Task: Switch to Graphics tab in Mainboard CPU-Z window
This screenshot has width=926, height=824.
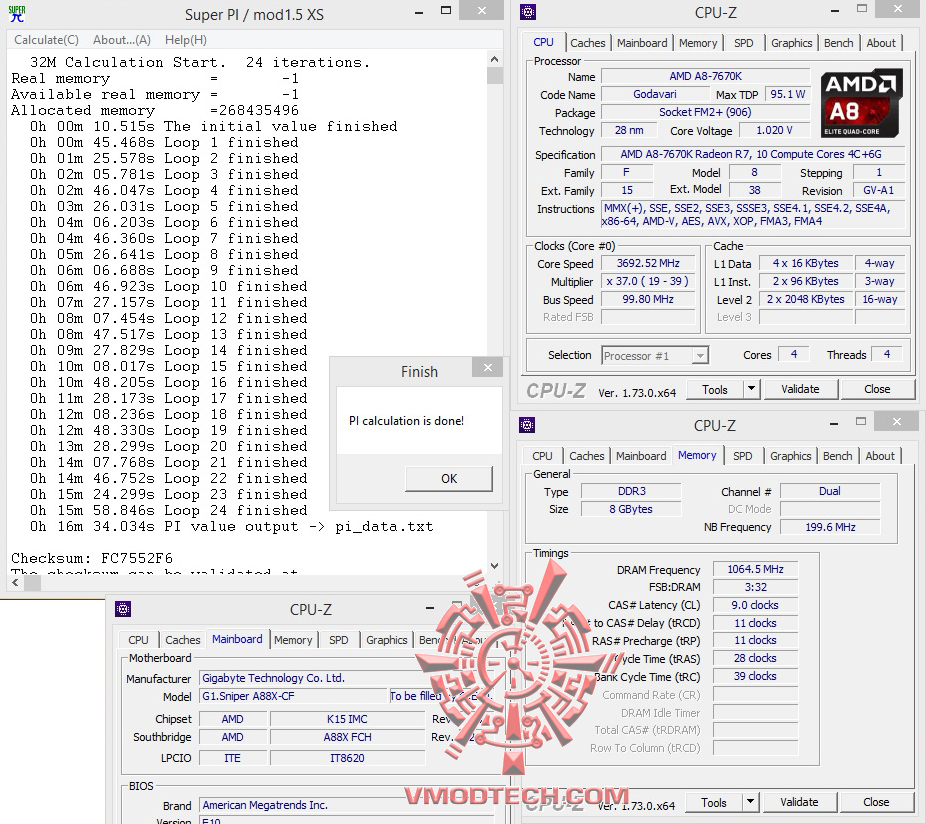Action: click(386, 640)
